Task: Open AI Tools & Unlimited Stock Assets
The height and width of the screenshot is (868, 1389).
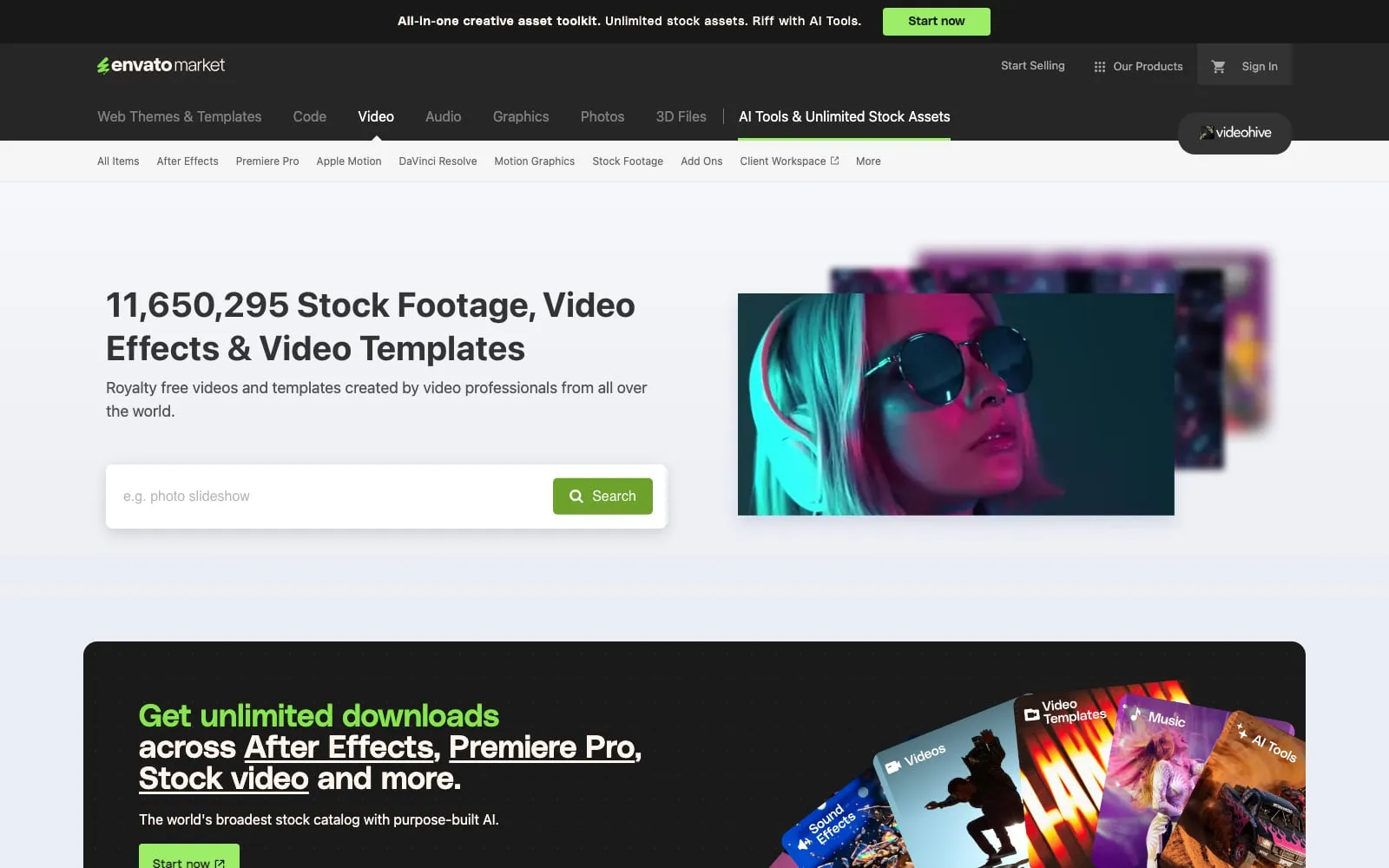Action: point(844,116)
